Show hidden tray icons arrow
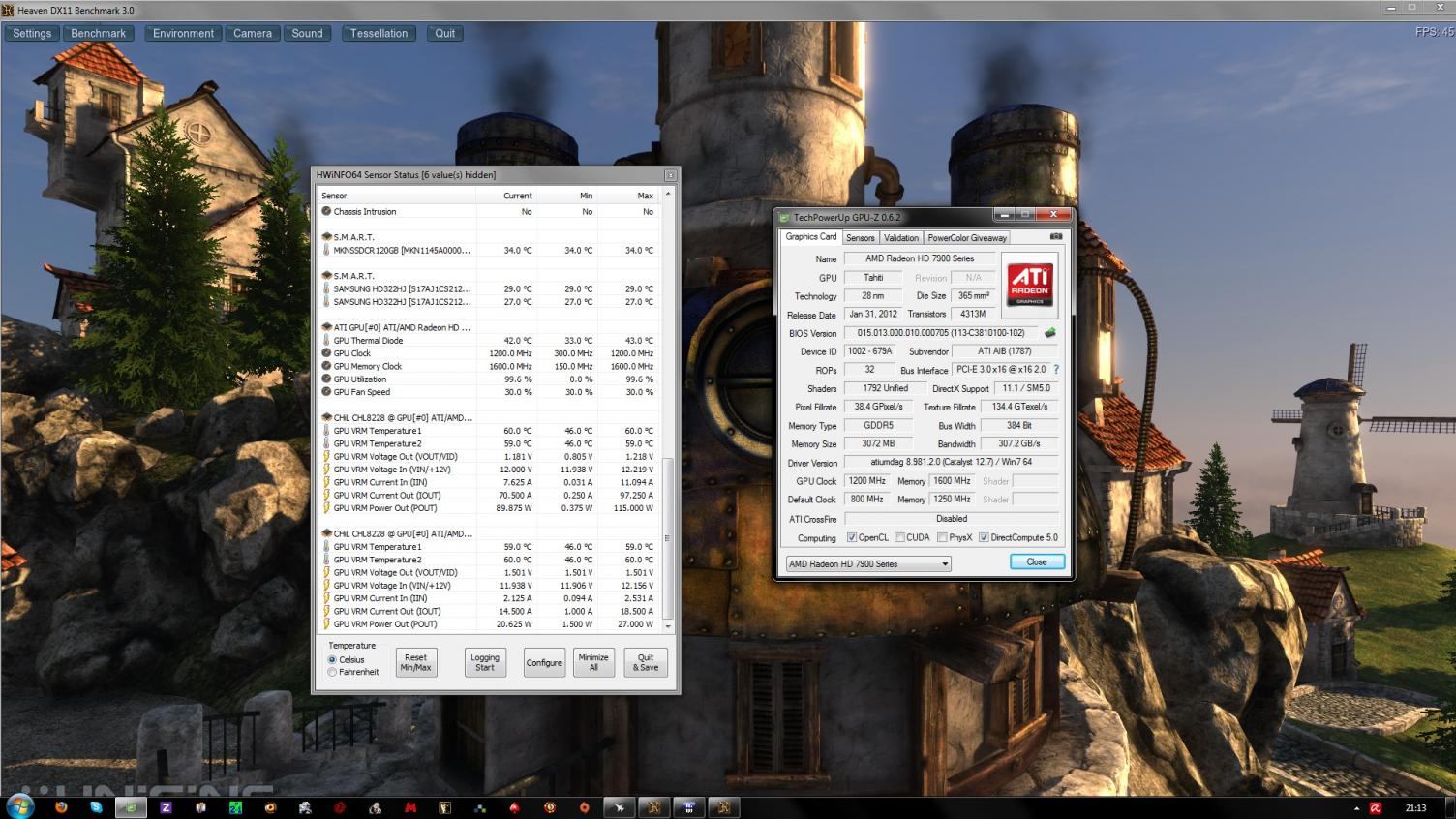This screenshot has width=1456, height=819. (x=1355, y=807)
